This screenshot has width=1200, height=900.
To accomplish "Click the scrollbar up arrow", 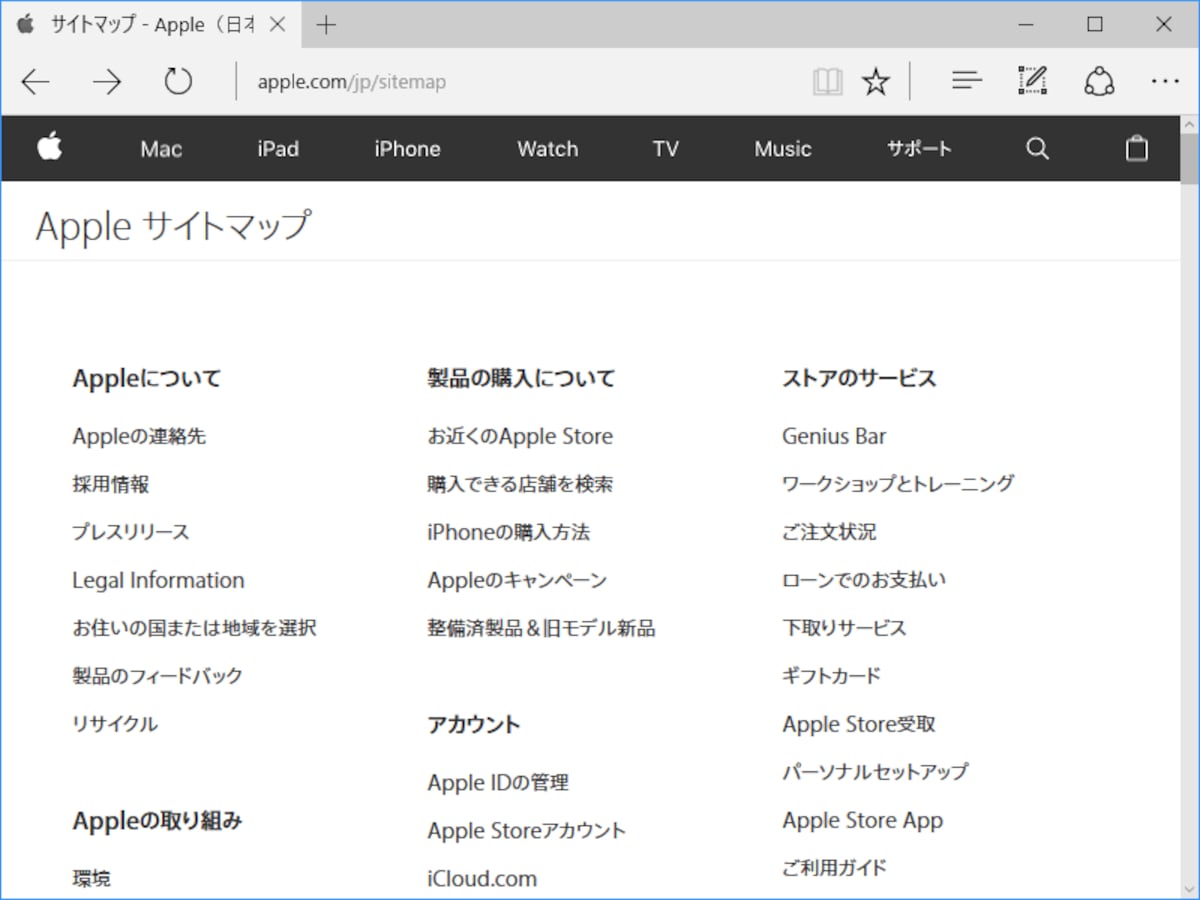I will (1189, 123).
